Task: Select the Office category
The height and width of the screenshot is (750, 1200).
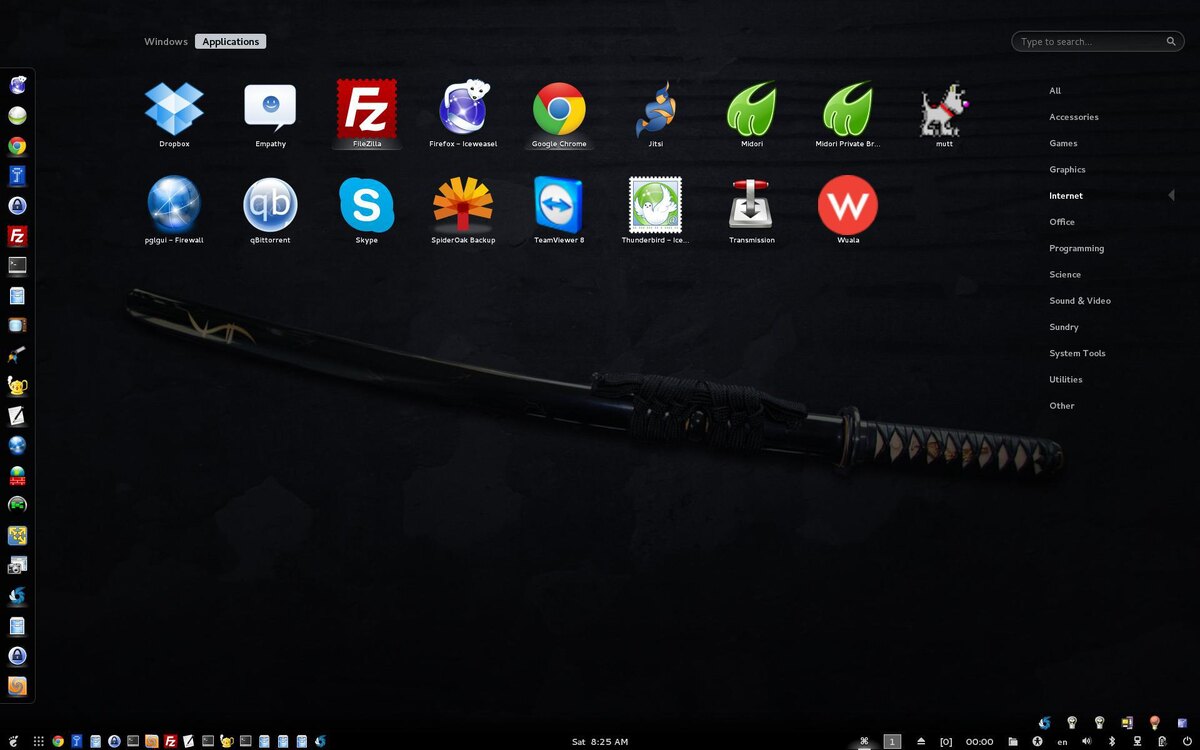Action: 1062,222
